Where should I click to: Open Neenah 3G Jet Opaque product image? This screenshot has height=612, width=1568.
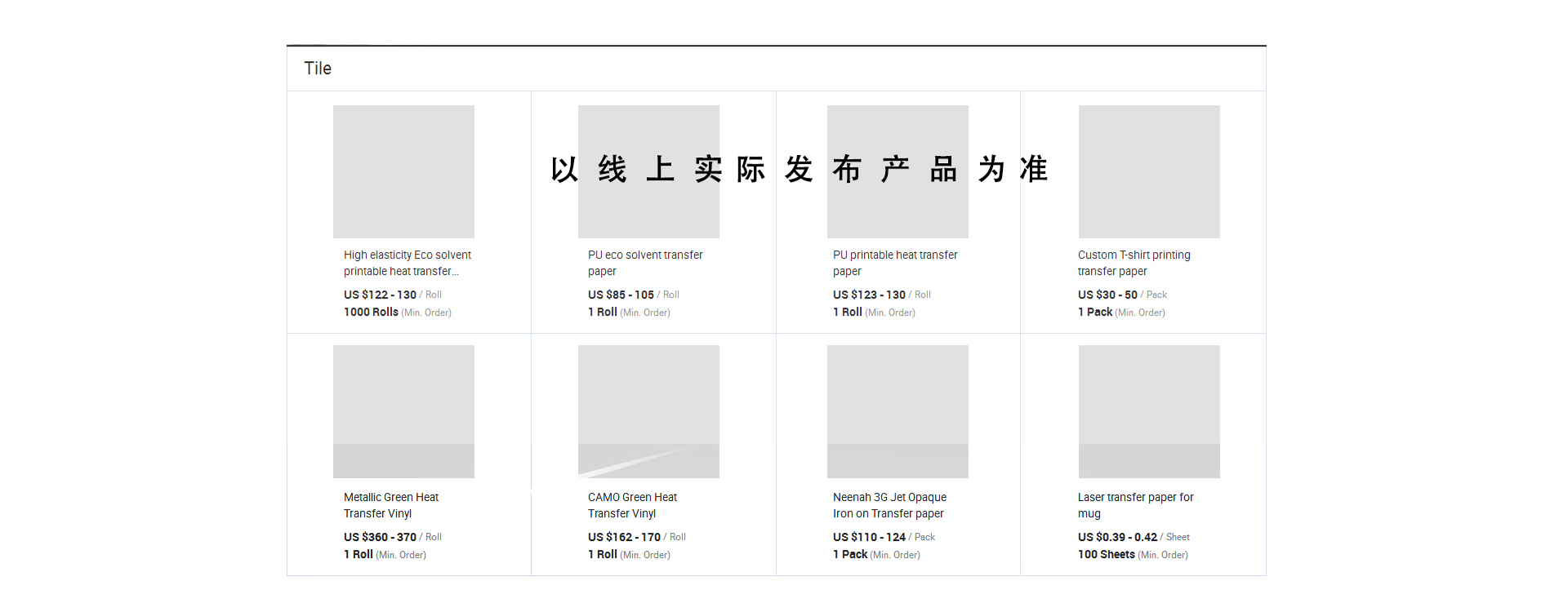[898, 411]
